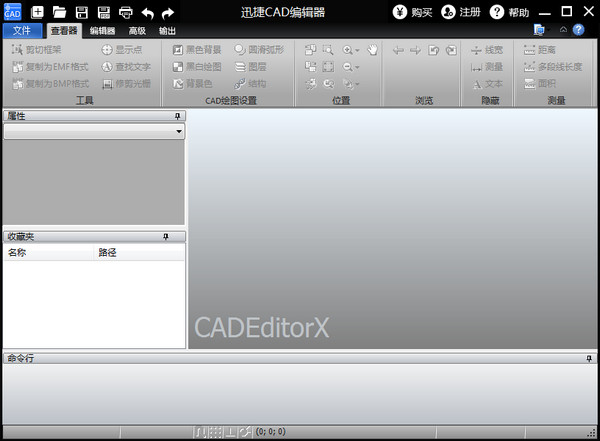
Task: Click the blue help question mark icon
Action: click(x=578, y=30)
